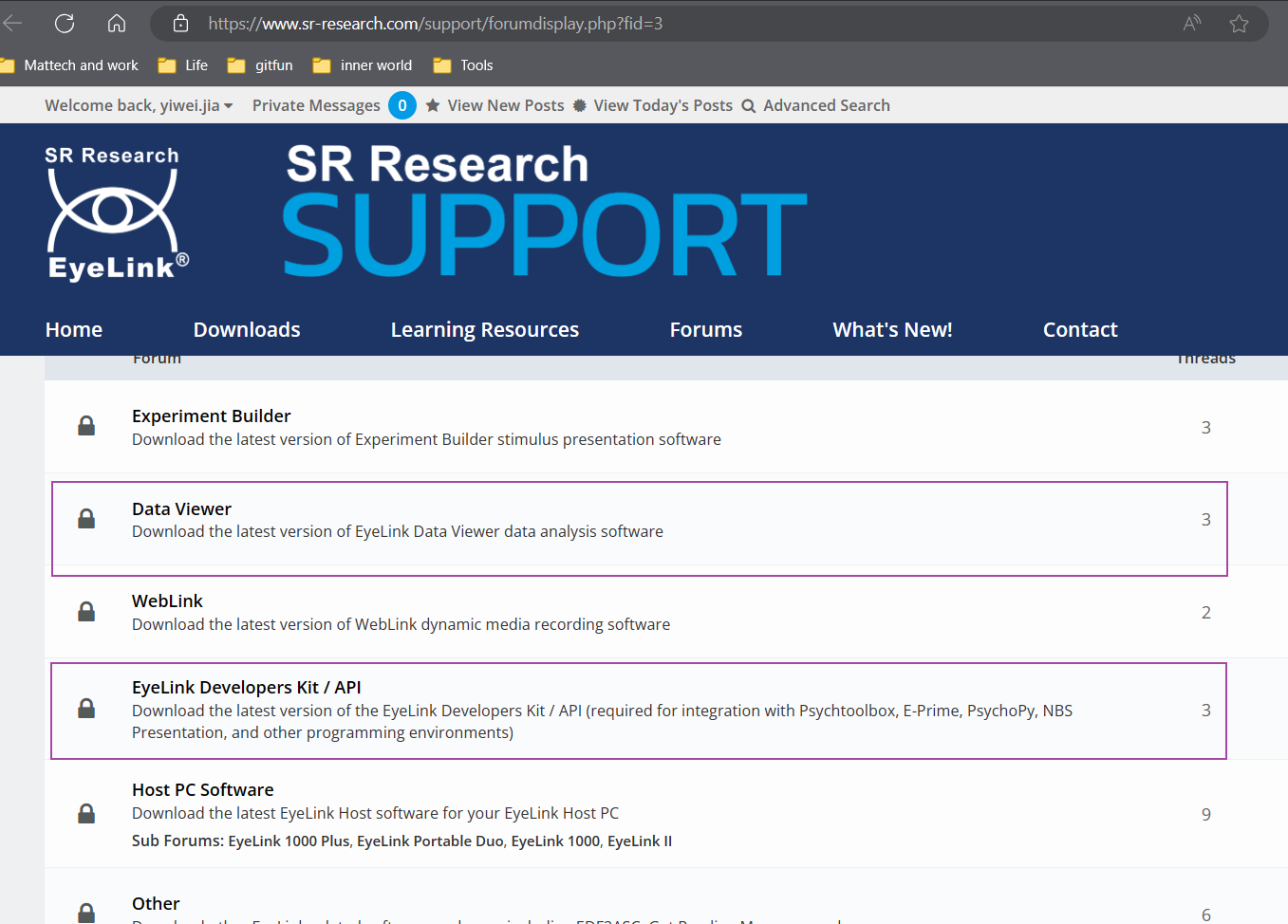Click the lock icon beside Data Viewer
The width and height of the screenshot is (1288, 924).
(x=86, y=518)
